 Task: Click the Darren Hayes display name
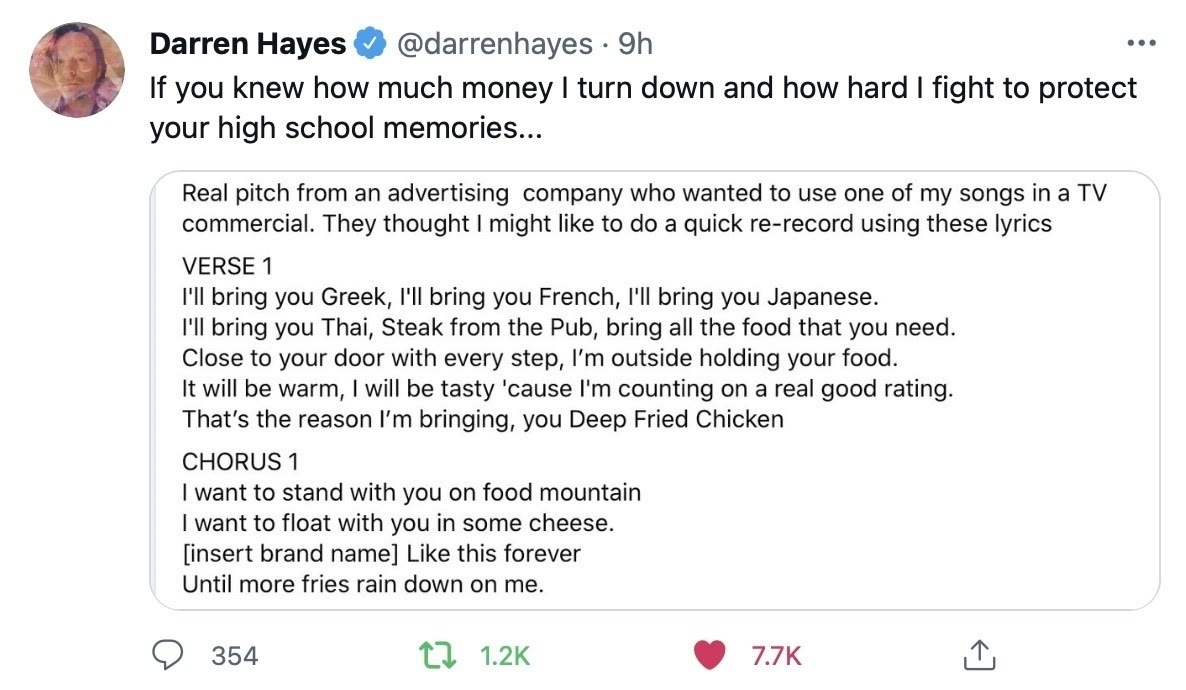click(247, 44)
